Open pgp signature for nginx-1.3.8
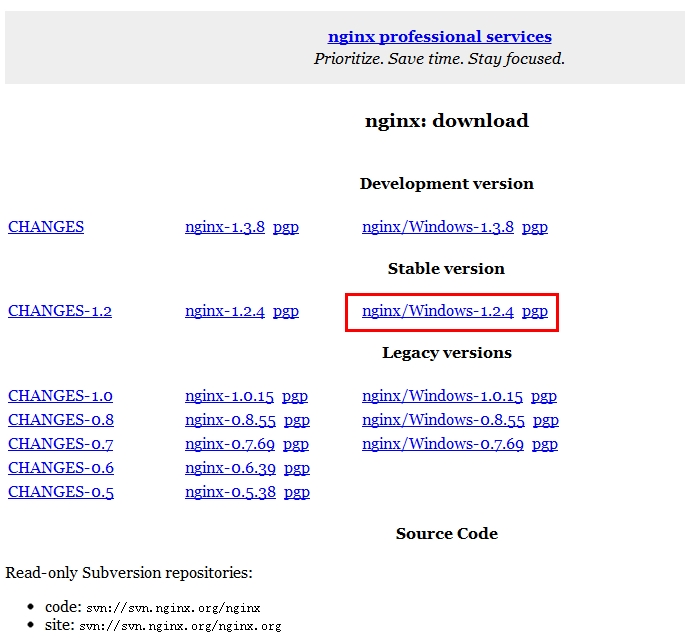This screenshot has width=685, height=638. pyautogui.click(x=286, y=228)
